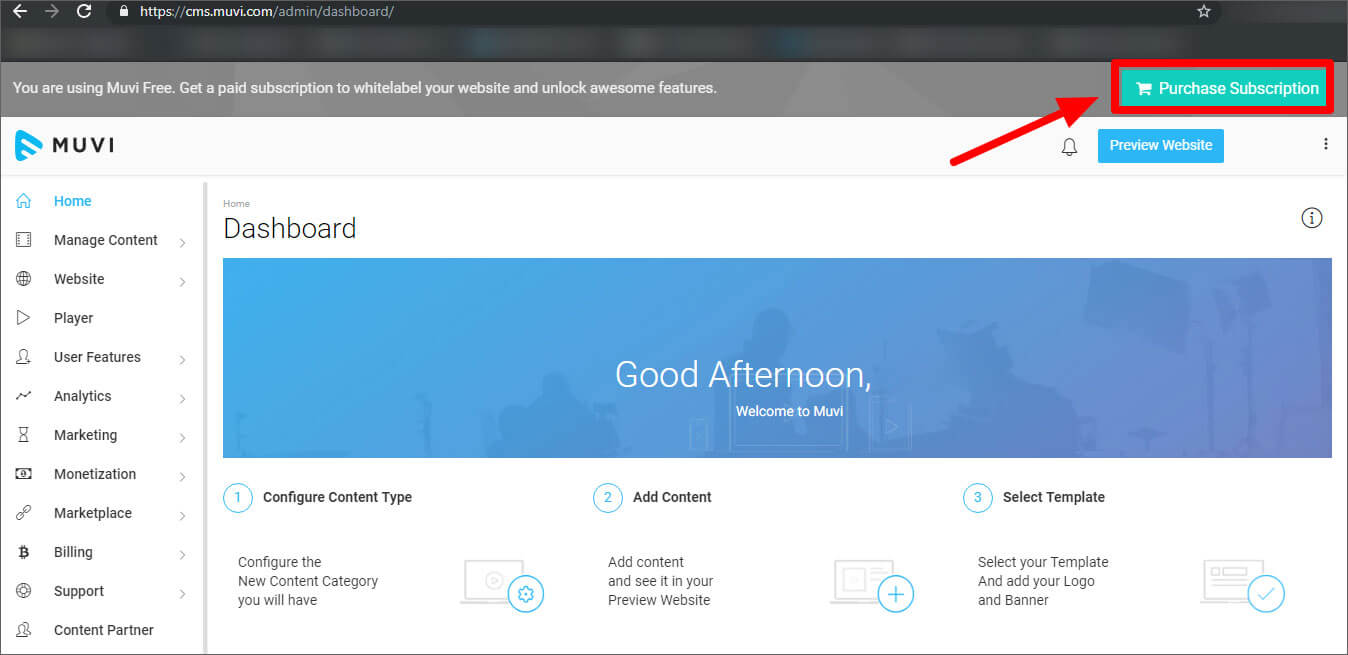Click the "User Features" sidebar label
Viewport: 1348px width, 655px height.
[x=97, y=357]
